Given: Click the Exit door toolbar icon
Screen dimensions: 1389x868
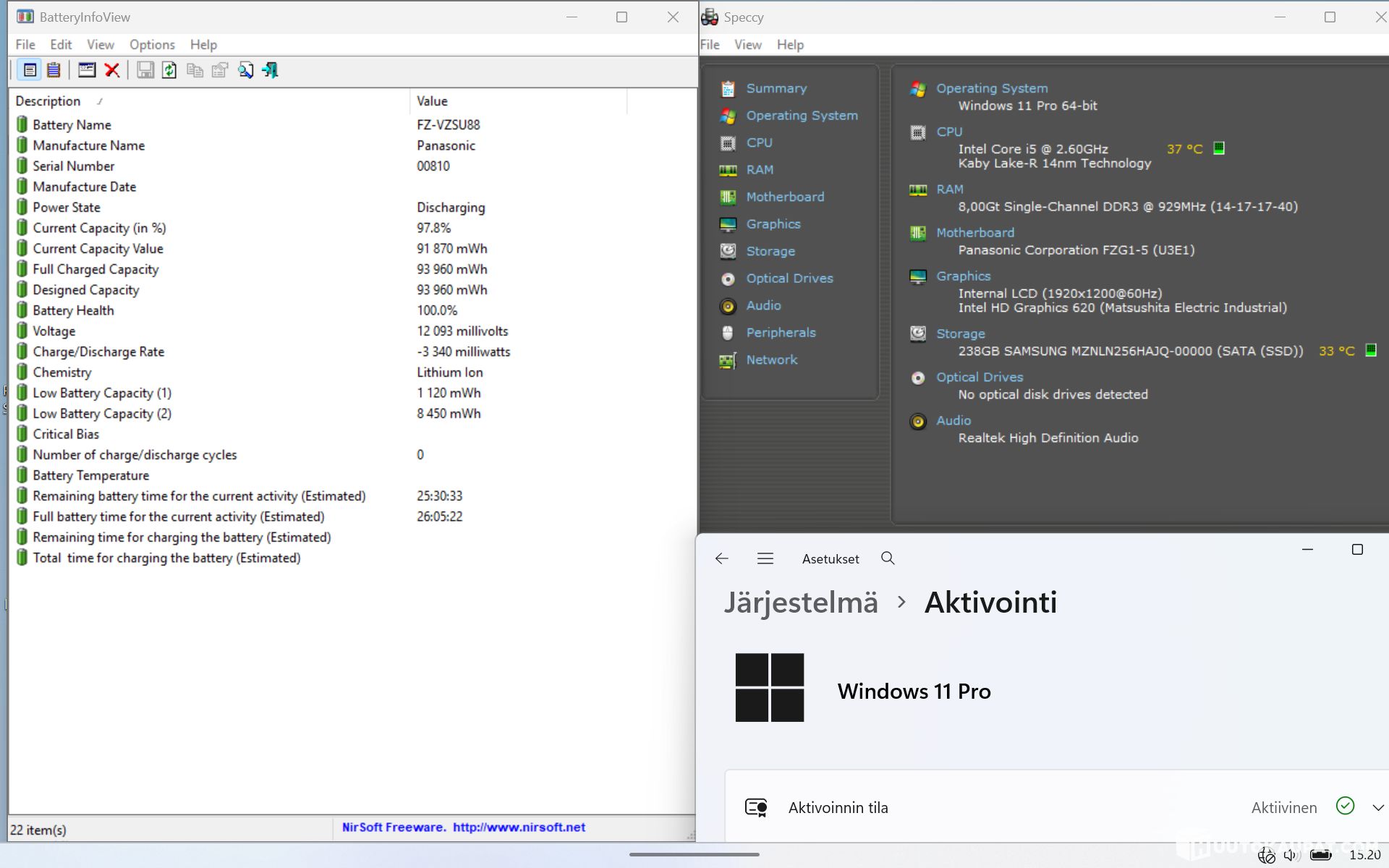Looking at the screenshot, I should click(271, 70).
